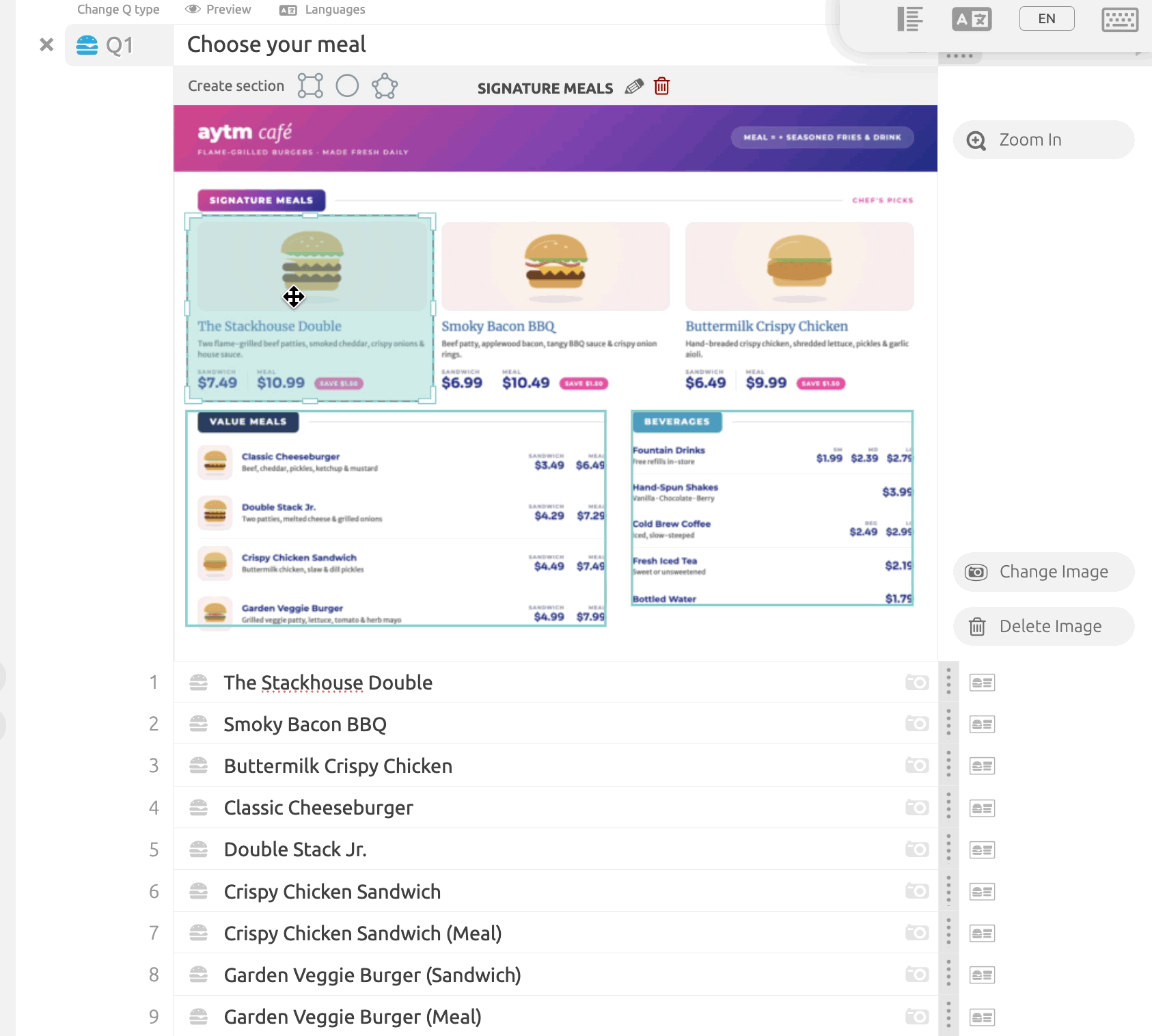Select the answer text Buttermilk Crispy Chicken
The width and height of the screenshot is (1152, 1036).
click(338, 766)
